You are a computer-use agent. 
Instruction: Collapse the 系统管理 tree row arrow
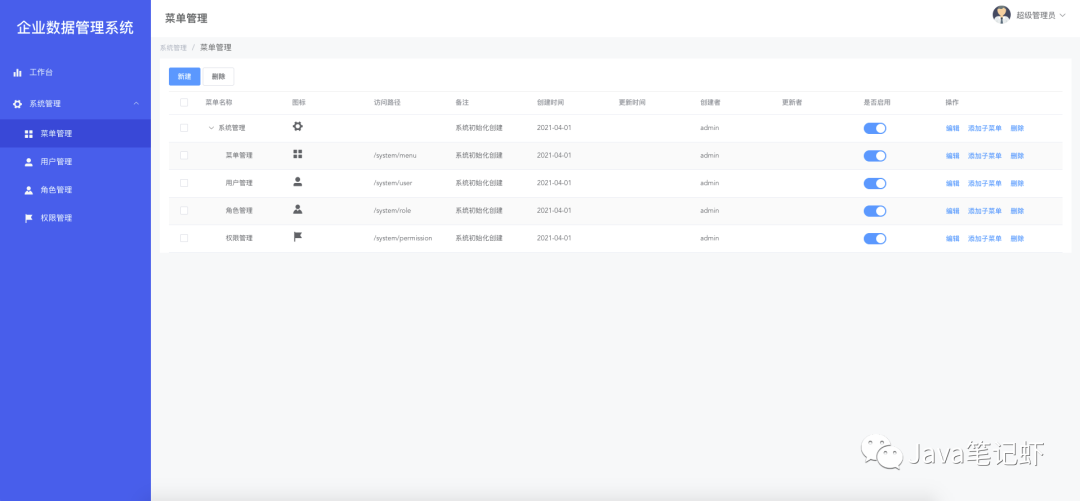pyautogui.click(x=211, y=127)
